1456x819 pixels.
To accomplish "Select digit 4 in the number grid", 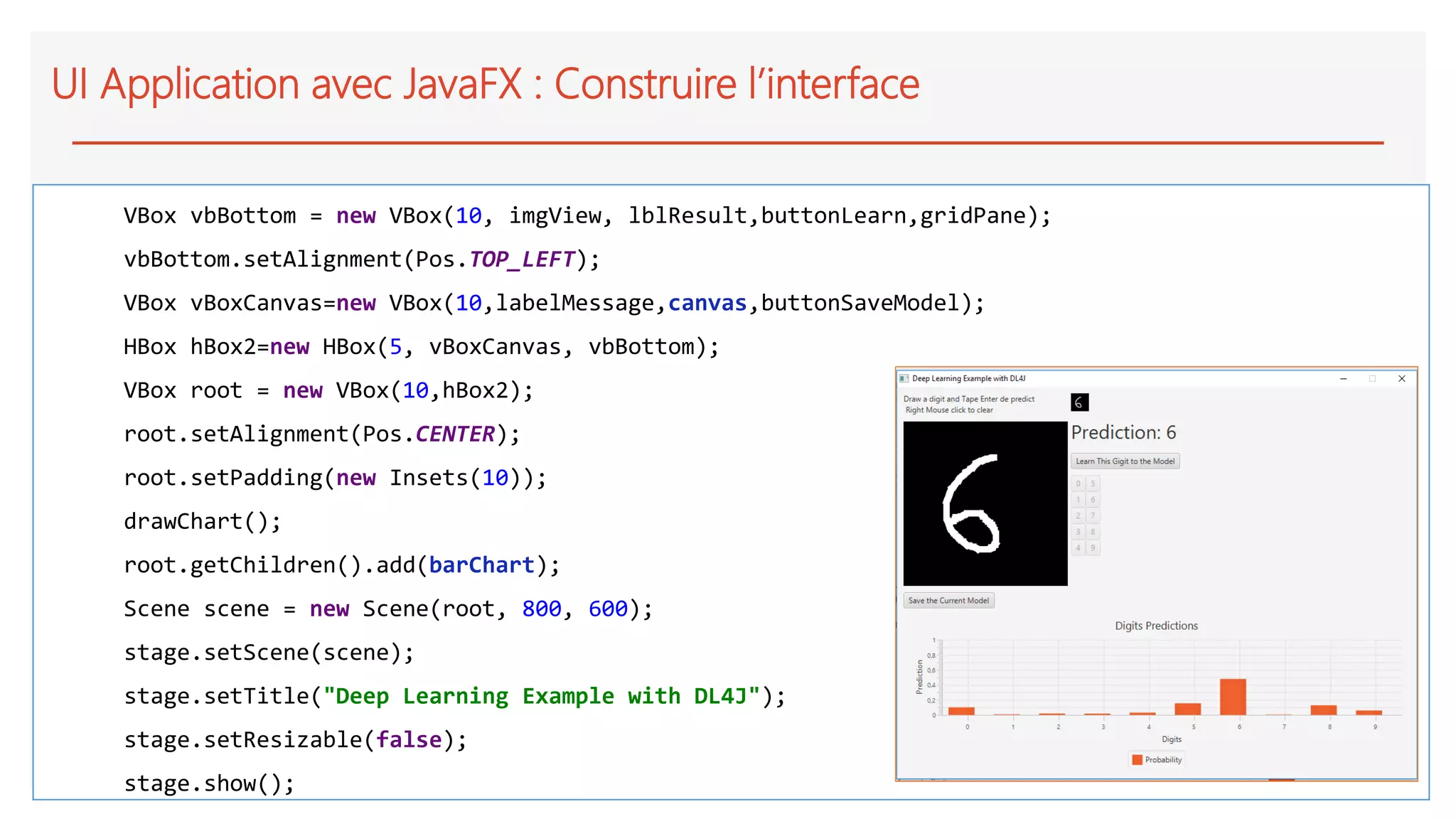I will click(x=1078, y=547).
